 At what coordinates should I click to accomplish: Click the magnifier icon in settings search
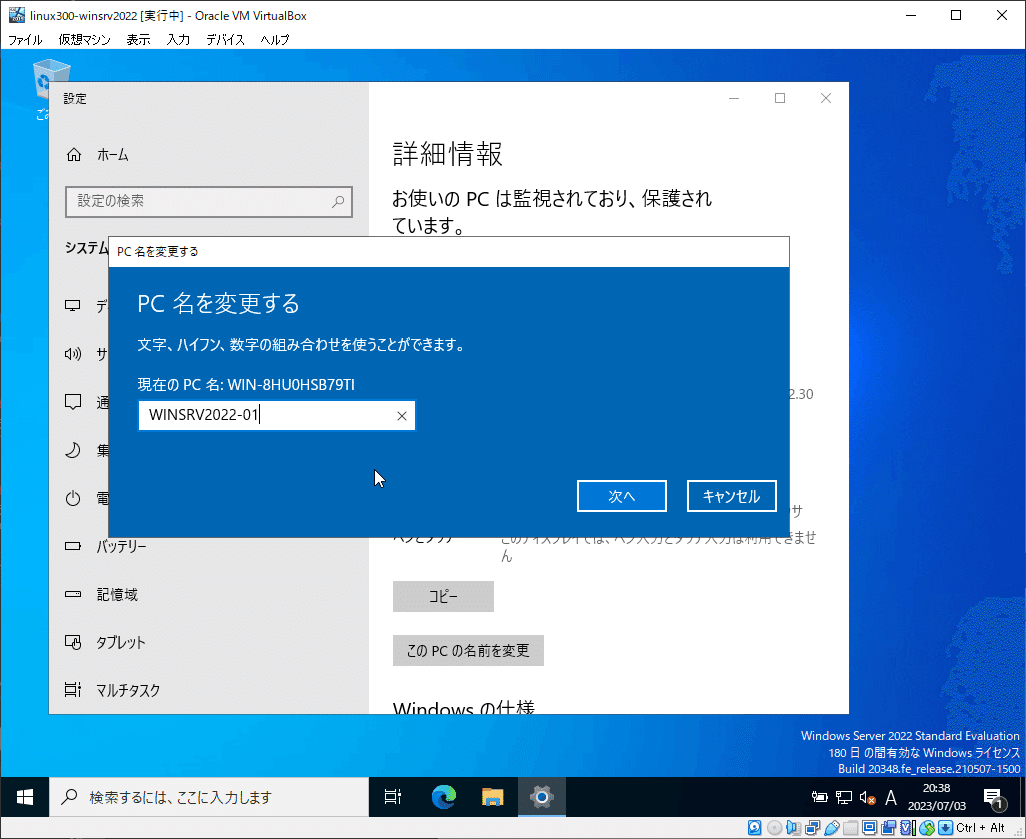(338, 202)
